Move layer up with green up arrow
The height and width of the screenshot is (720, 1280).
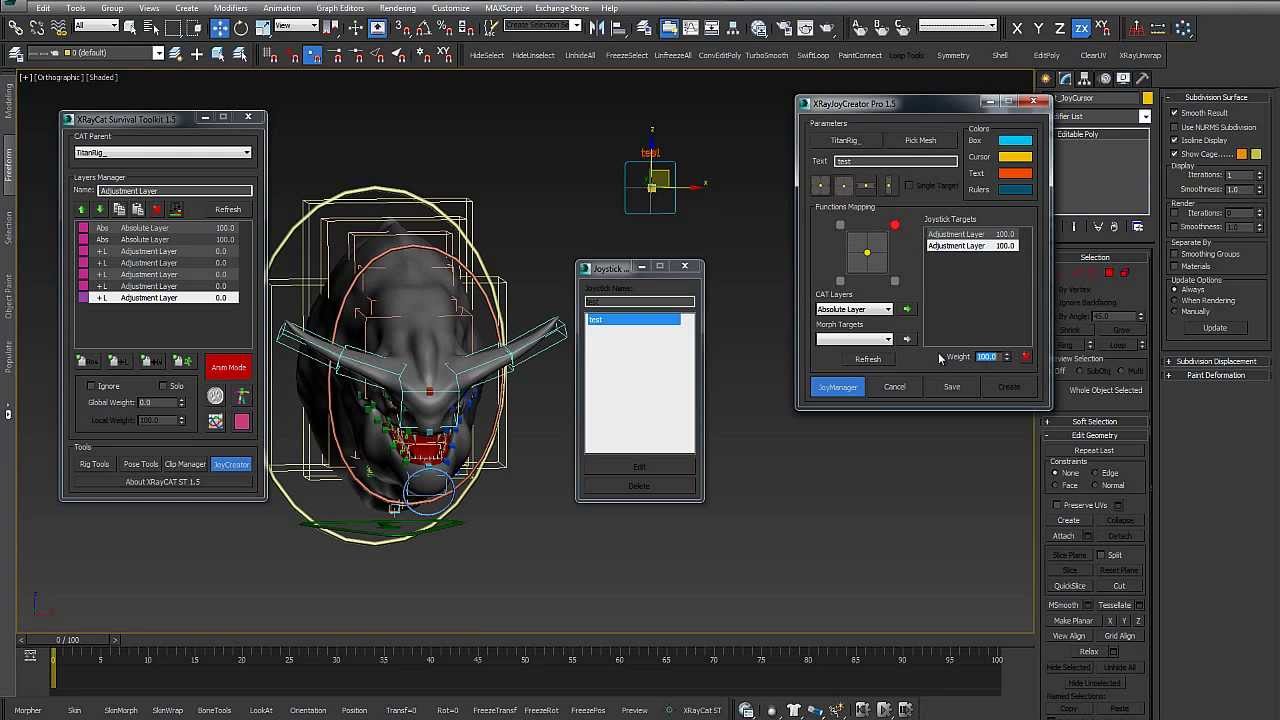[x=82, y=209]
